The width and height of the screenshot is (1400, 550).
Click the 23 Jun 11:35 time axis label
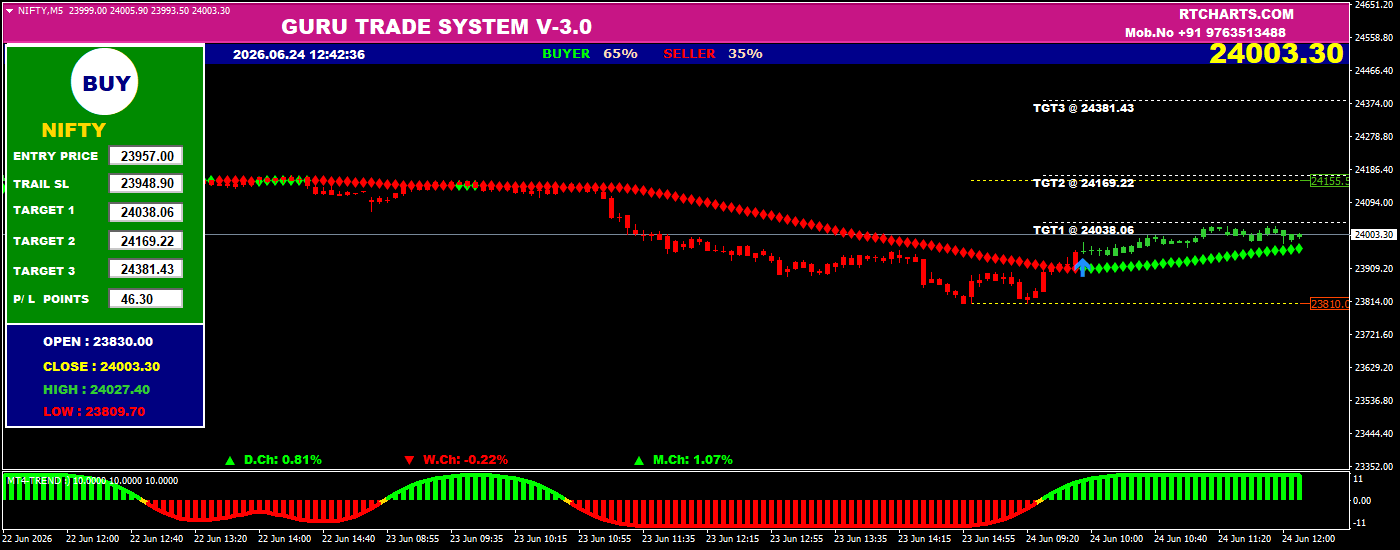click(668, 539)
